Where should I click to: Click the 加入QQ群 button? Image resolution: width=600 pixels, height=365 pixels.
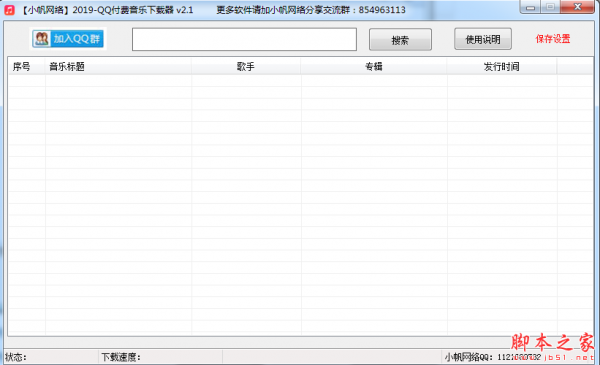(x=68, y=39)
